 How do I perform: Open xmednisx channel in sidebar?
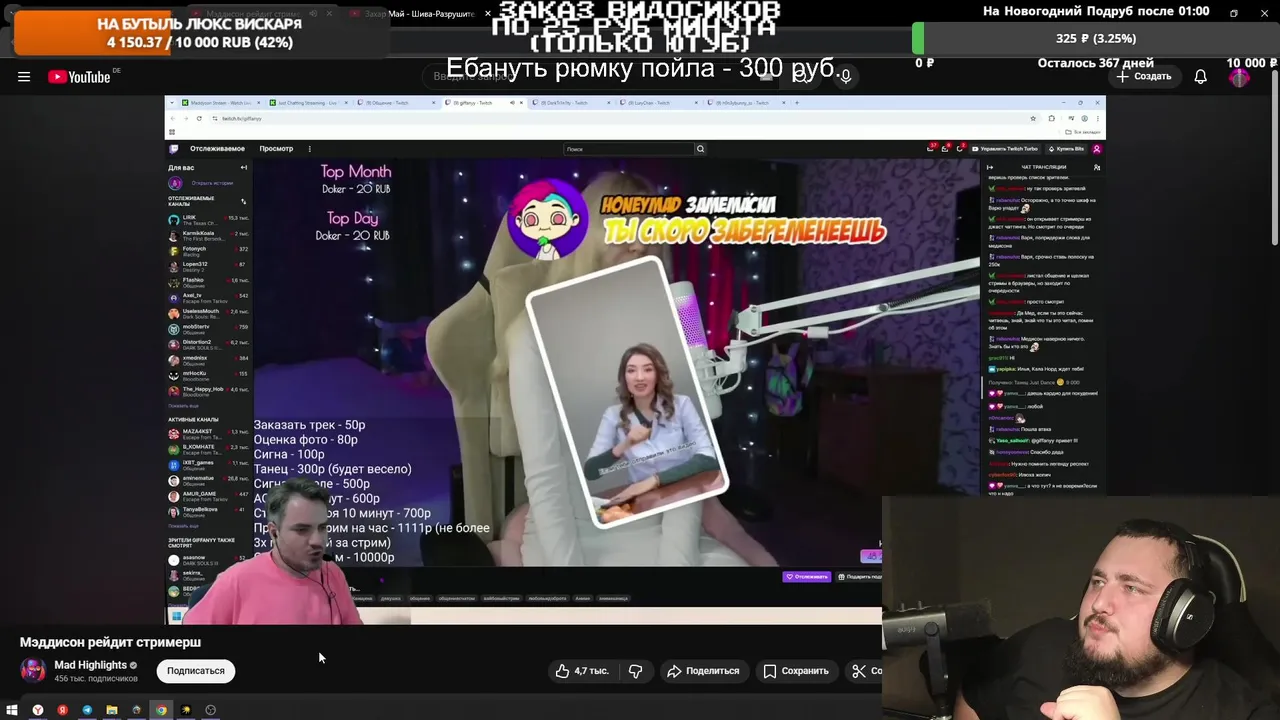pos(208,360)
